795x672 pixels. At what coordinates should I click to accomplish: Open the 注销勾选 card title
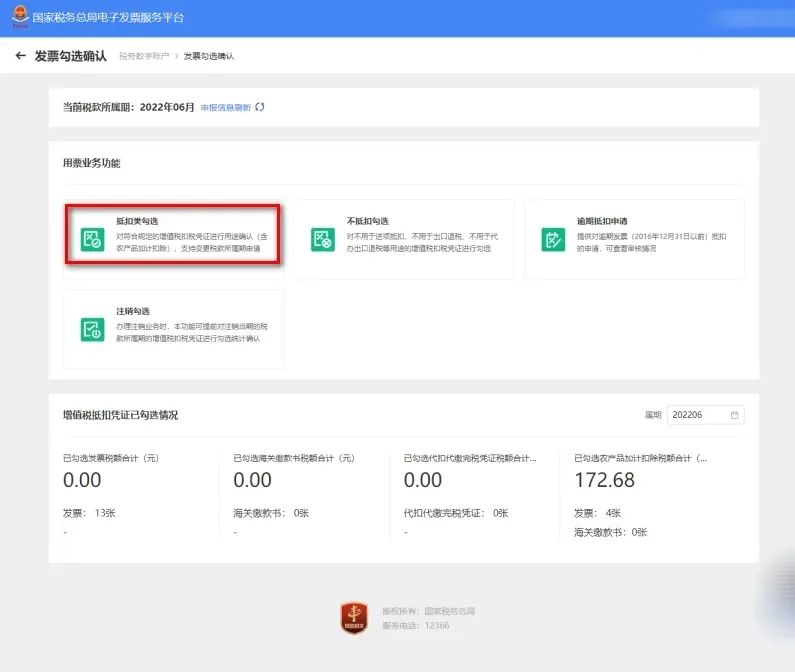[x=133, y=311]
